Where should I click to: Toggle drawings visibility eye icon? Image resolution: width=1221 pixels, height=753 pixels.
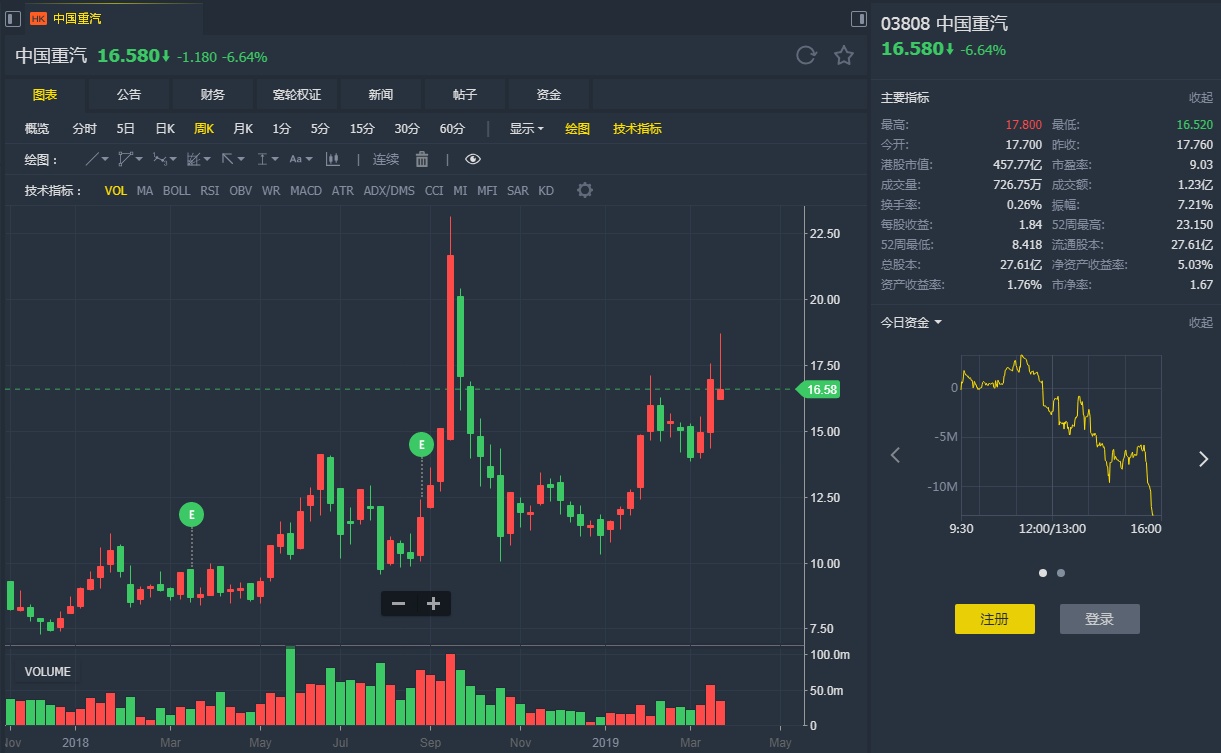click(472, 159)
